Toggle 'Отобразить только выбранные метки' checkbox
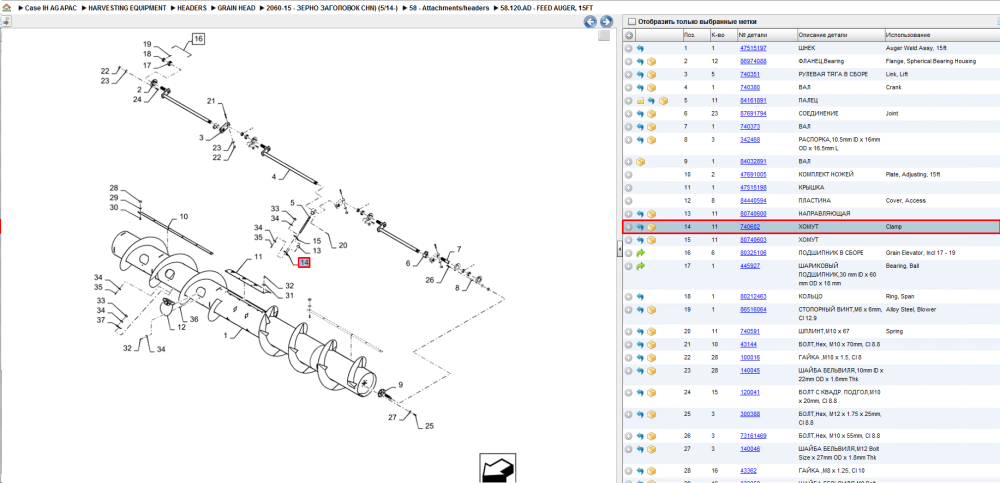 631,22
